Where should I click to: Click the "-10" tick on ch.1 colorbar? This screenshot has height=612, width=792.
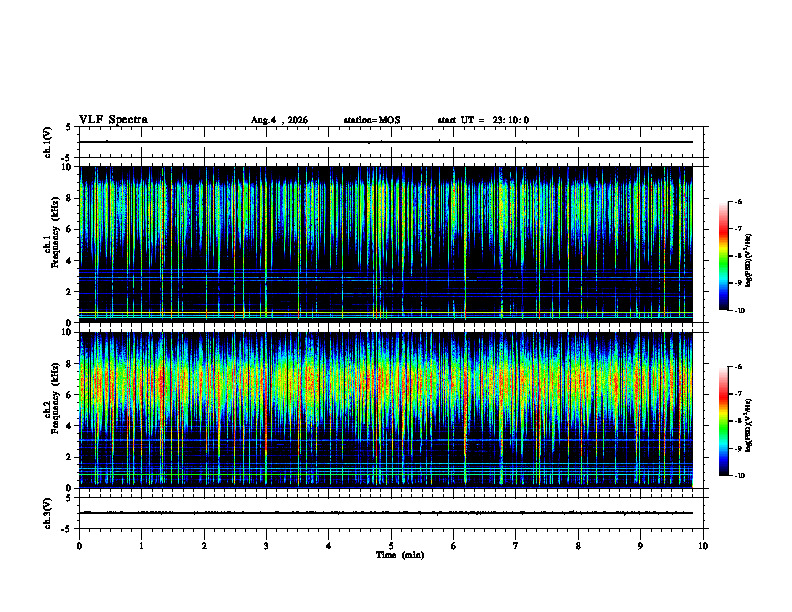pyautogui.click(x=739, y=311)
